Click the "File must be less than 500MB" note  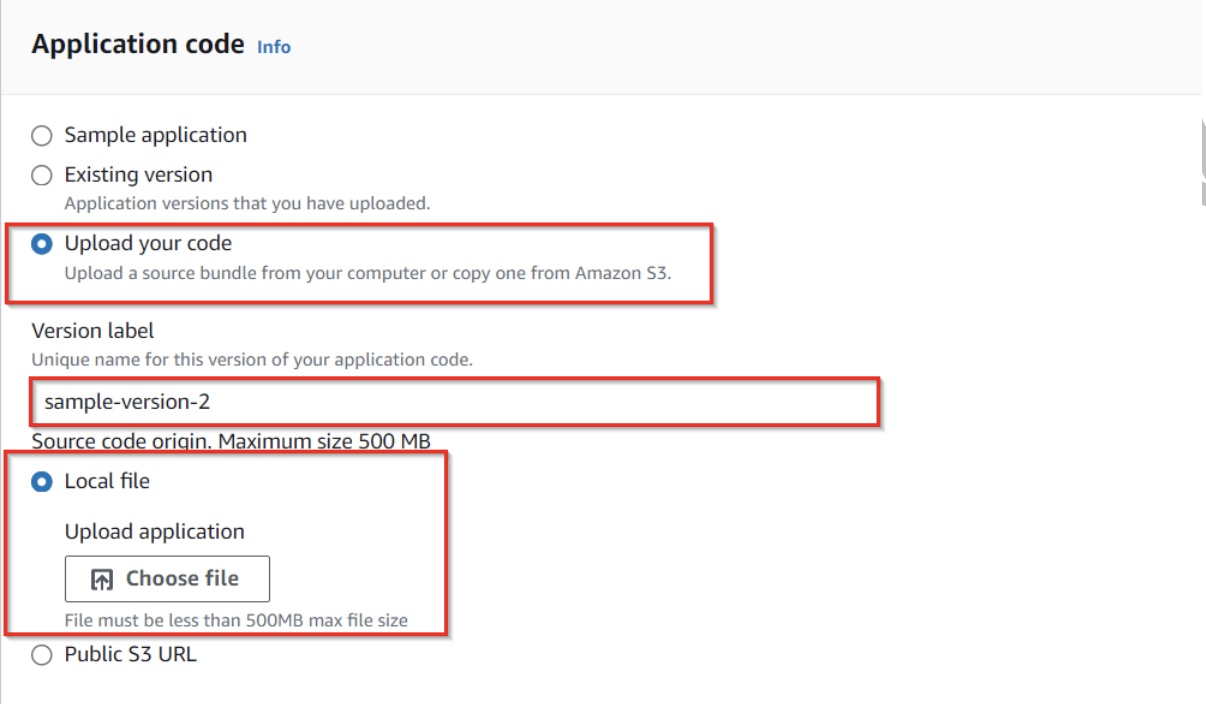[236, 620]
